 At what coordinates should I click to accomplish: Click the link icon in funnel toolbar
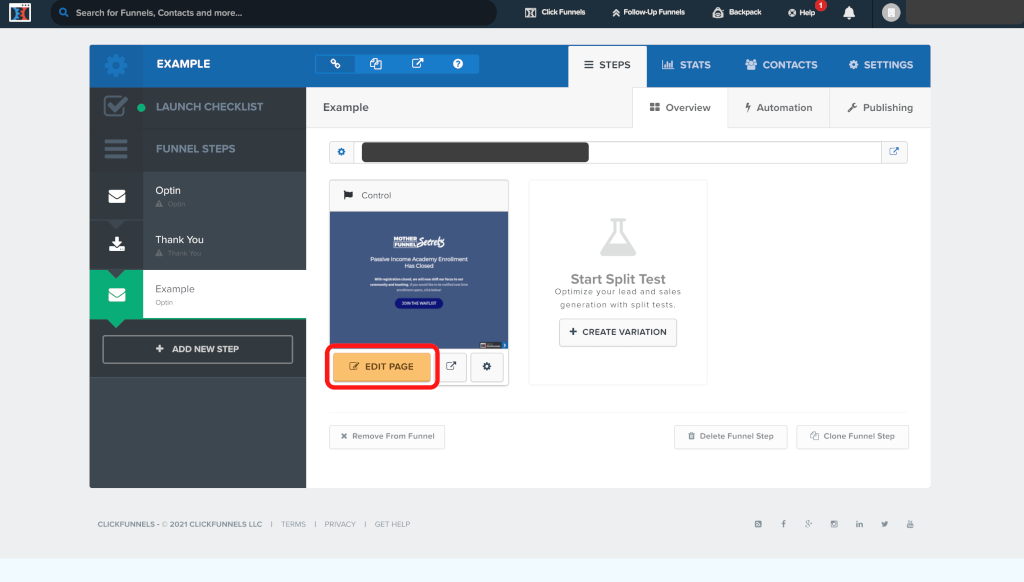click(335, 64)
